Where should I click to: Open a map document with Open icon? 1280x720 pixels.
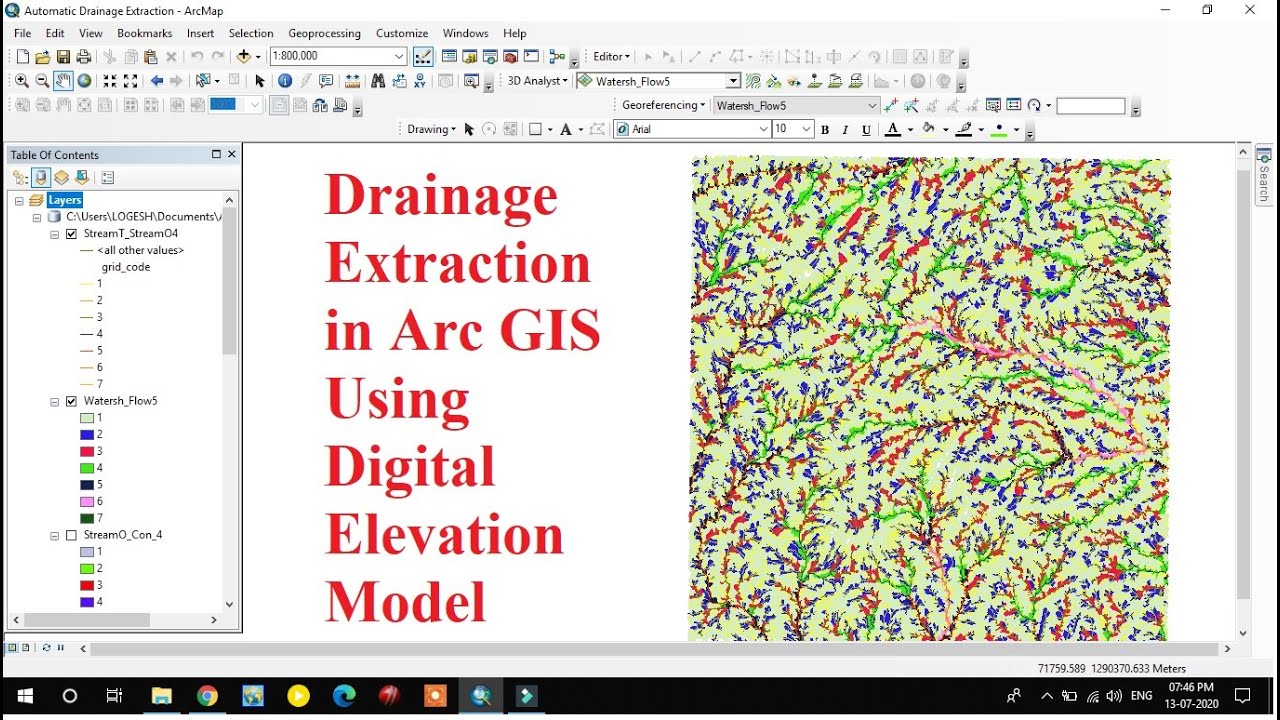point(43,57)
